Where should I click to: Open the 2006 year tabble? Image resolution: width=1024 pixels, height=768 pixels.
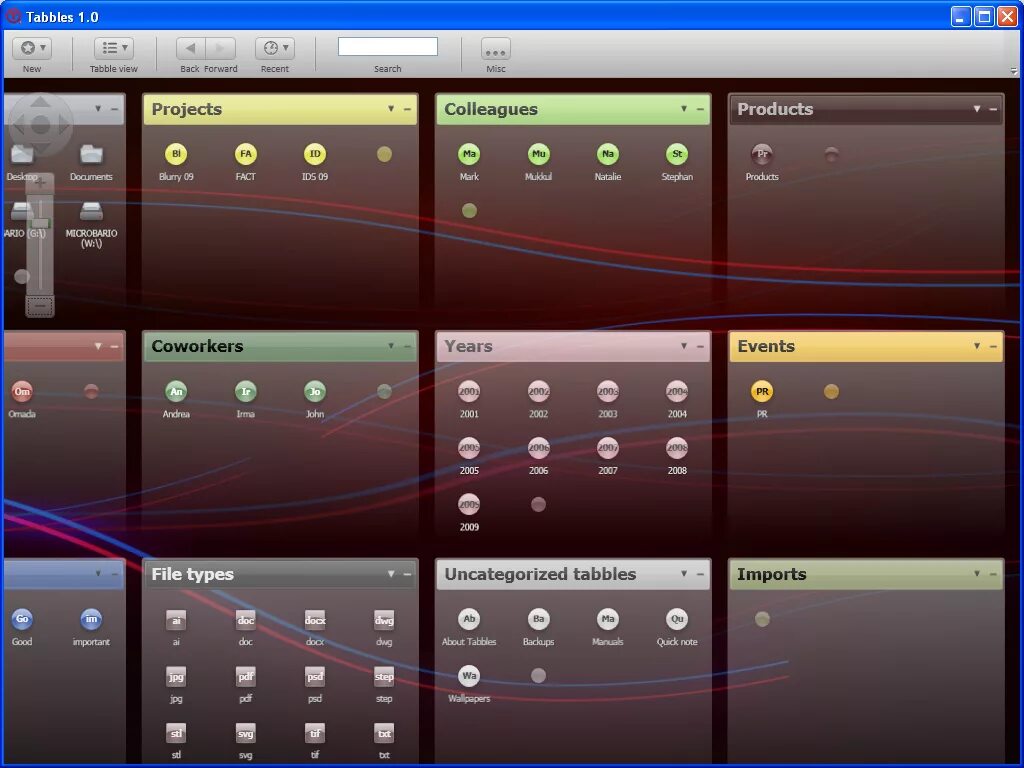tap(538, 448)
